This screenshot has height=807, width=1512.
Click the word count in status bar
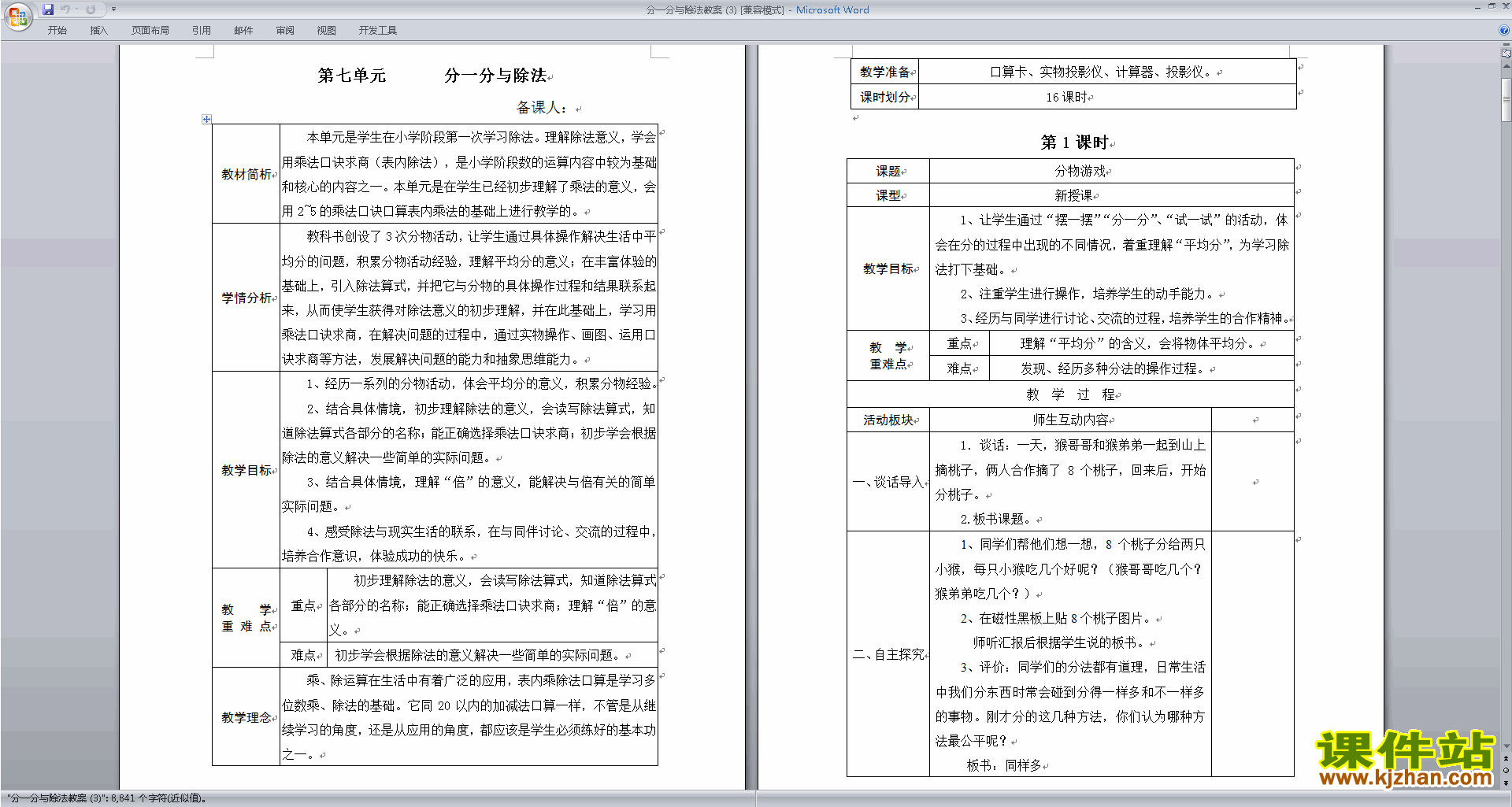(x=107, y=798)
